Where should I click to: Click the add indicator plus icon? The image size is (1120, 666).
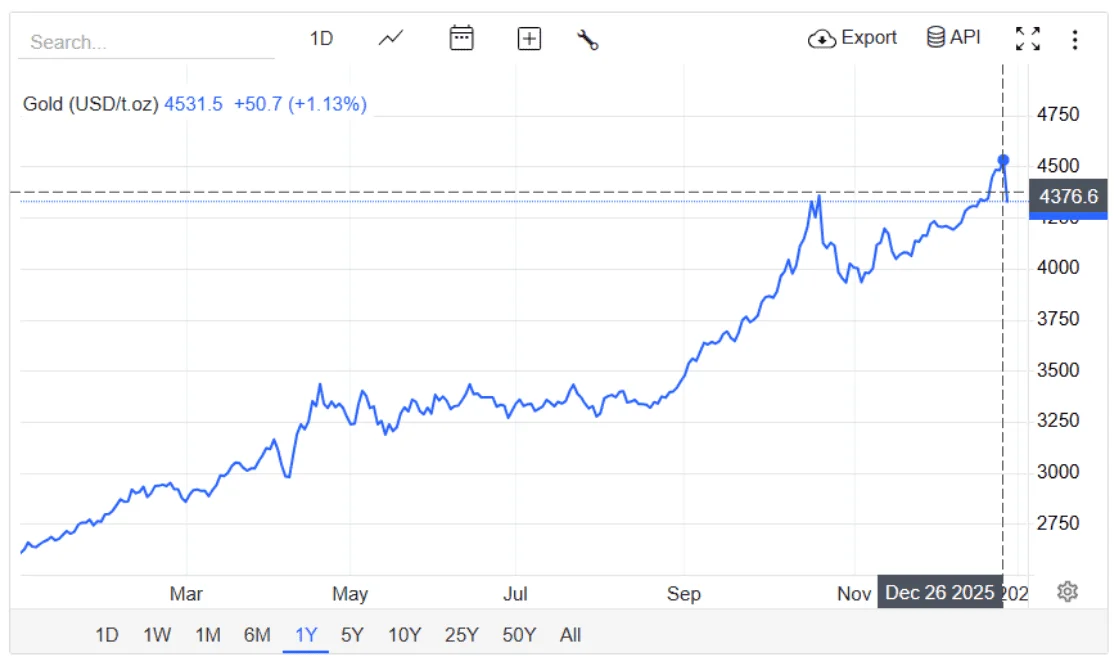(x=529, y=38)
